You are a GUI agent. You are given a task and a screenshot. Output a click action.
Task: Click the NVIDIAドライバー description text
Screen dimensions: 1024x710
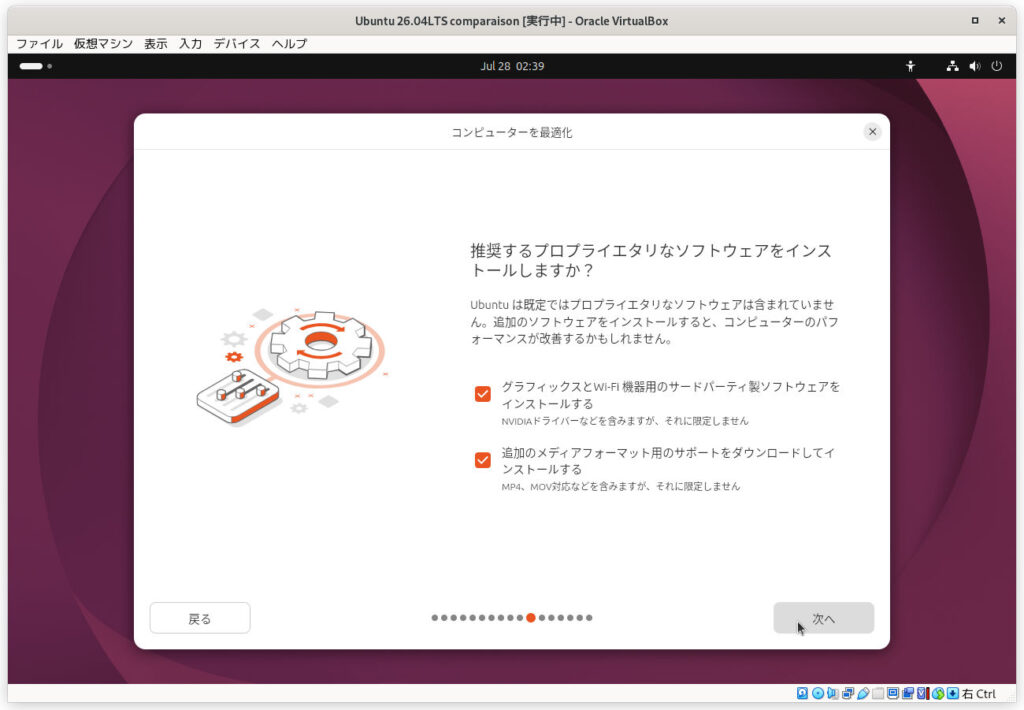tap(625, 421)
